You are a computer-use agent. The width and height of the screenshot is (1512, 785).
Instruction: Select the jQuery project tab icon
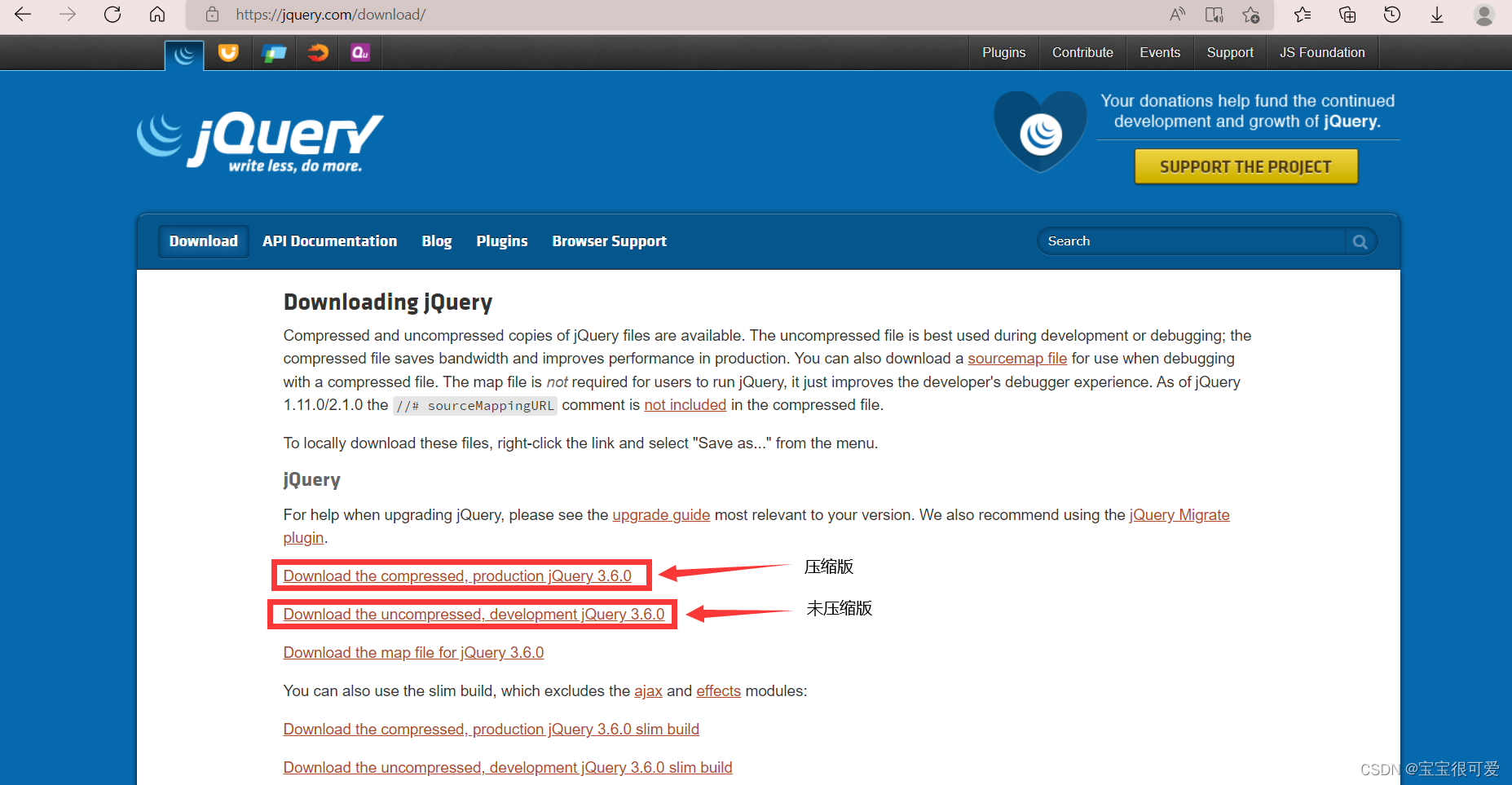pos(184,55)
